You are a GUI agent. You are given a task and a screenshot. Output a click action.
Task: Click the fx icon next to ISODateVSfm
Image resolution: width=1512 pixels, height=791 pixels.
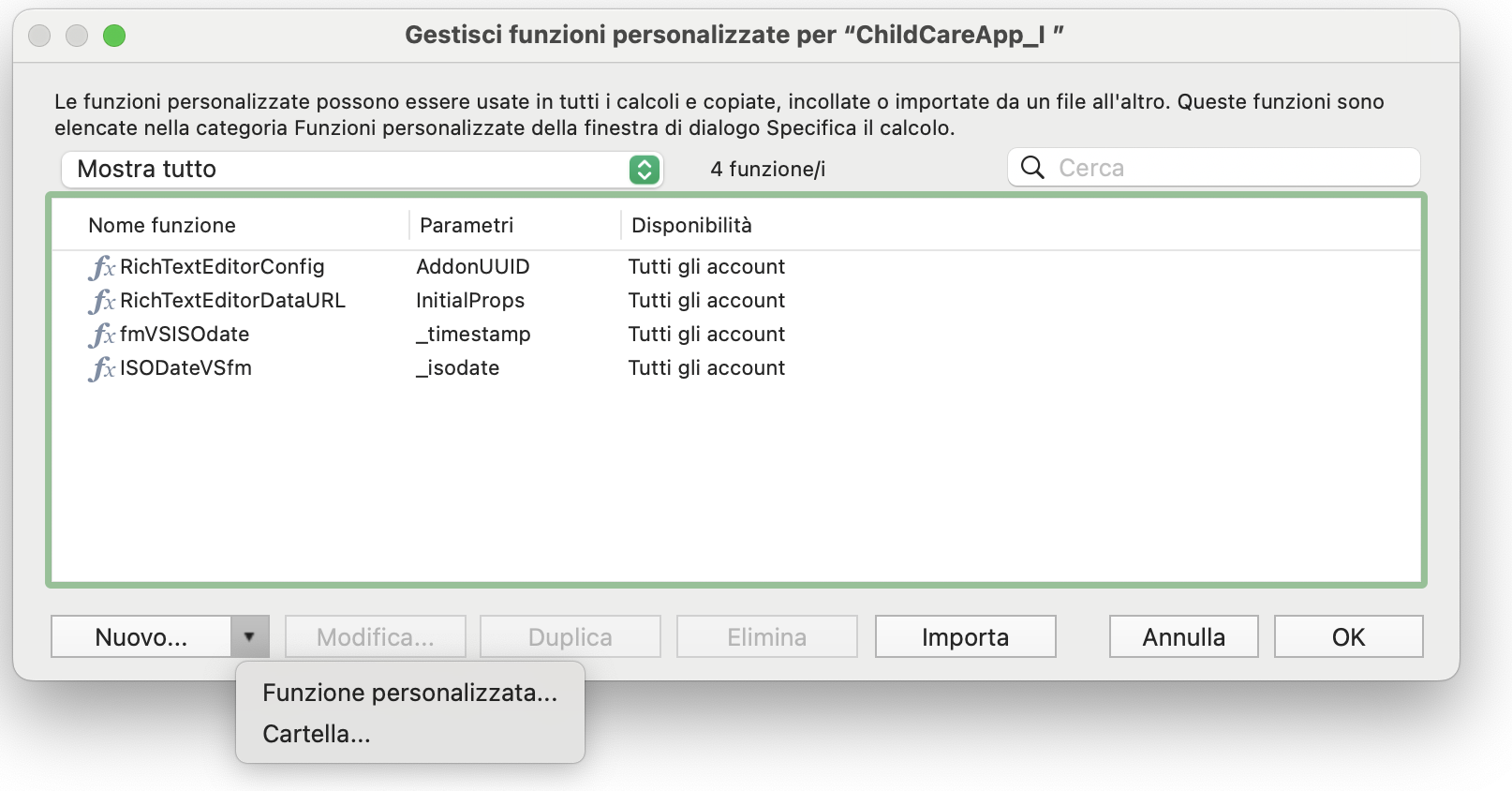pos(103,368)
